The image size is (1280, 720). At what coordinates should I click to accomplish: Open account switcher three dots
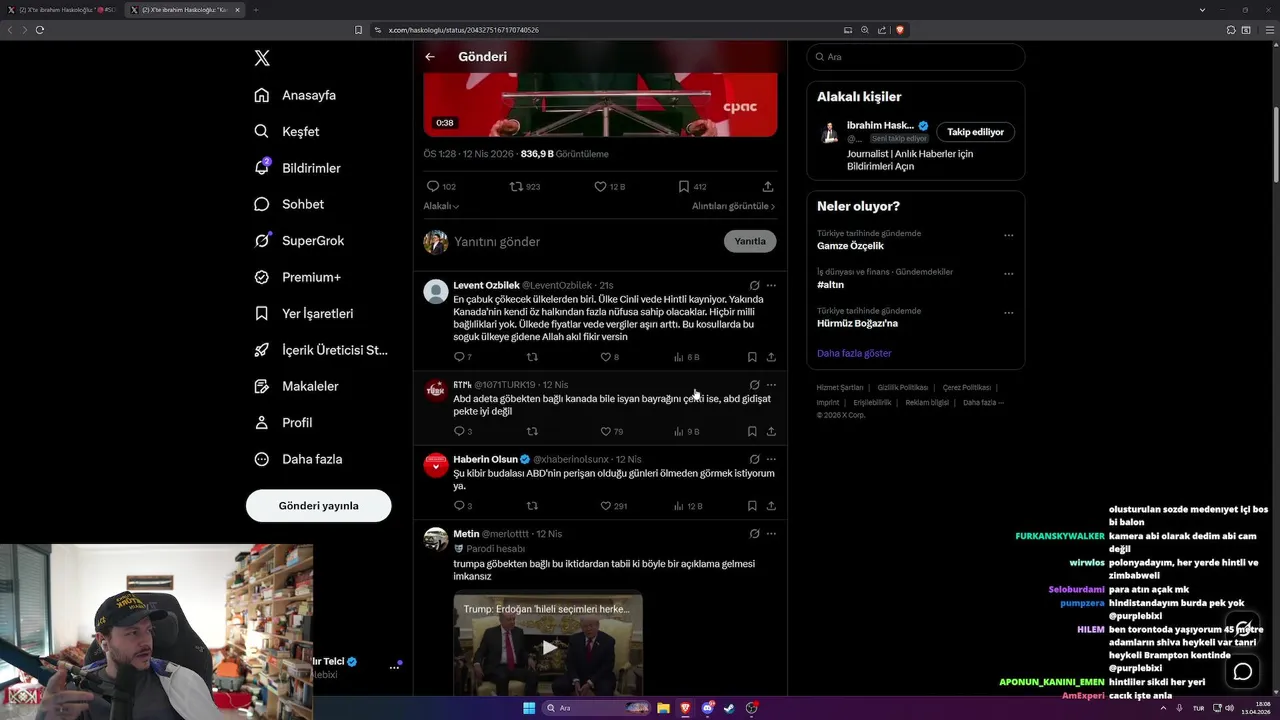click(394, 667)
